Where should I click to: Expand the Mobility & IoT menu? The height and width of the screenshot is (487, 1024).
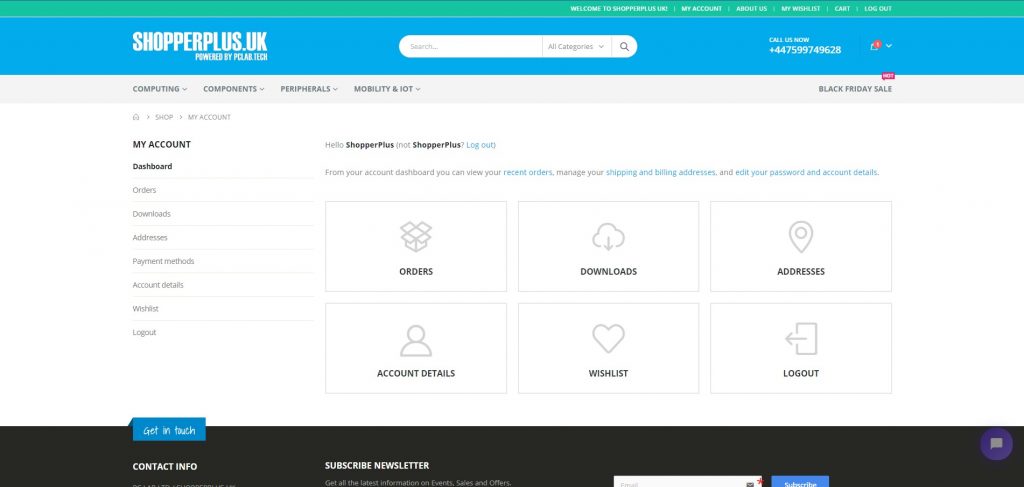(x=387, y=89)
